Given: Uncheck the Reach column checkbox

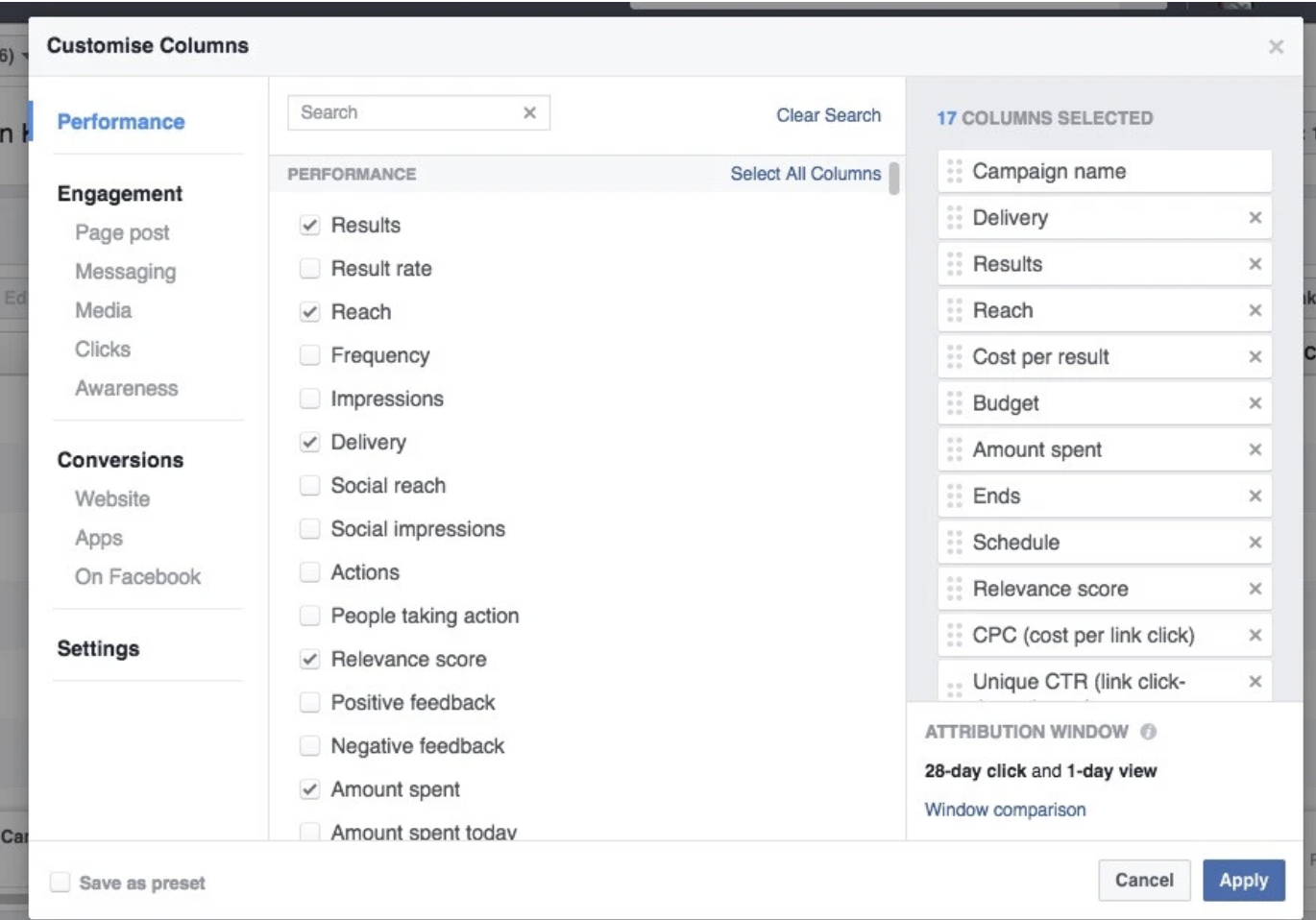Looking at the screenshot, I should click(x=309, y=312).
